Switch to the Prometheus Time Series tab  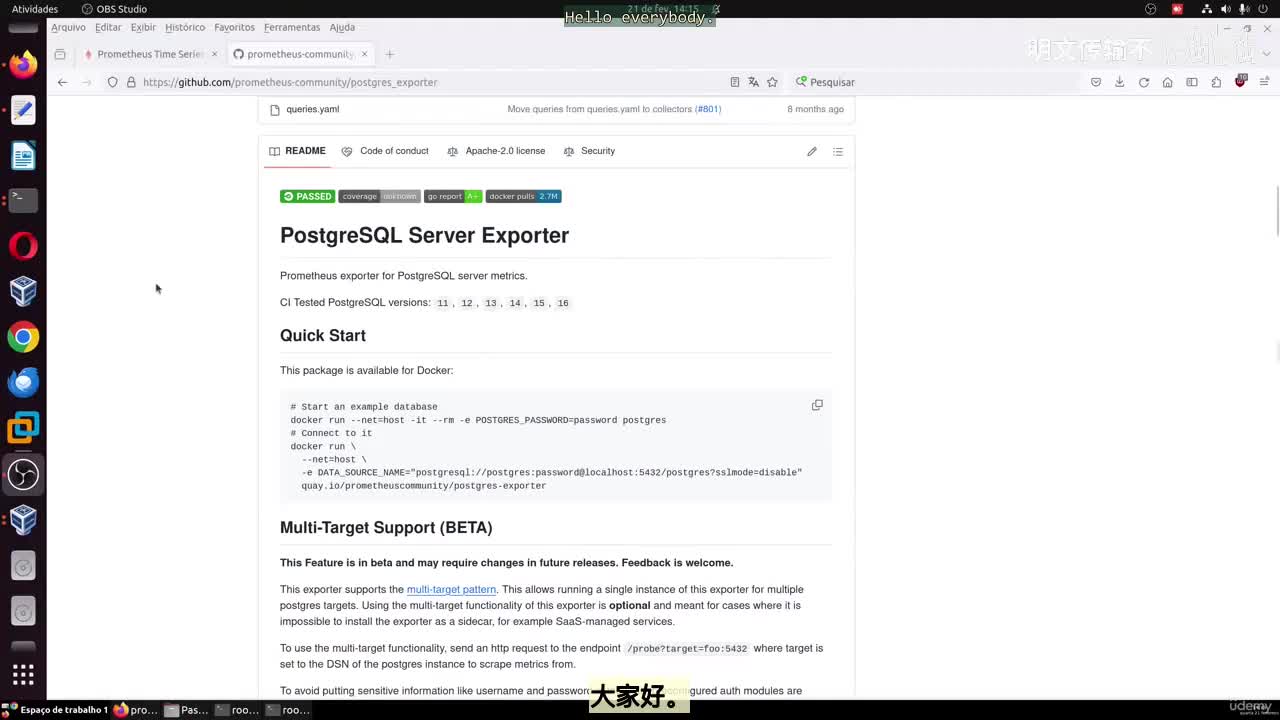tap(150, 54)
